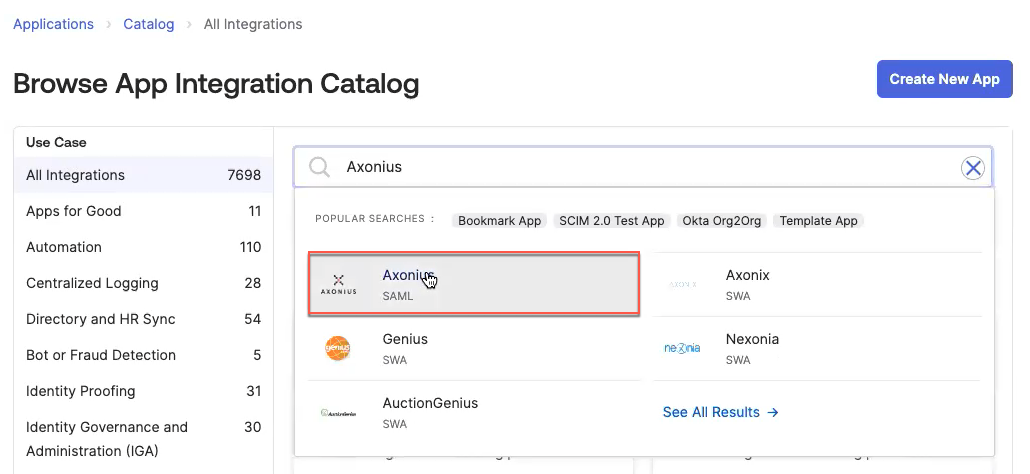Pick the Template App popular search
The height and width of the screenshot is (474, 1030).
[x=818, y=221]
